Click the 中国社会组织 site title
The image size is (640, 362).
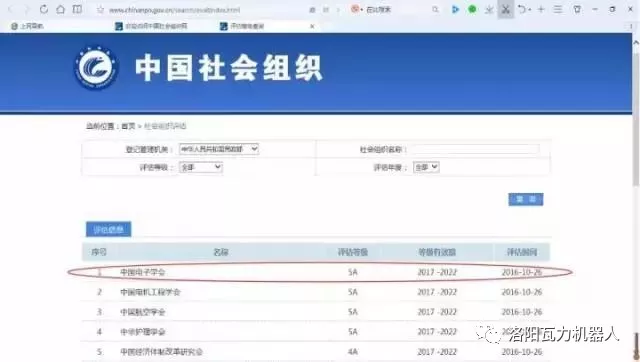(229, 68)
